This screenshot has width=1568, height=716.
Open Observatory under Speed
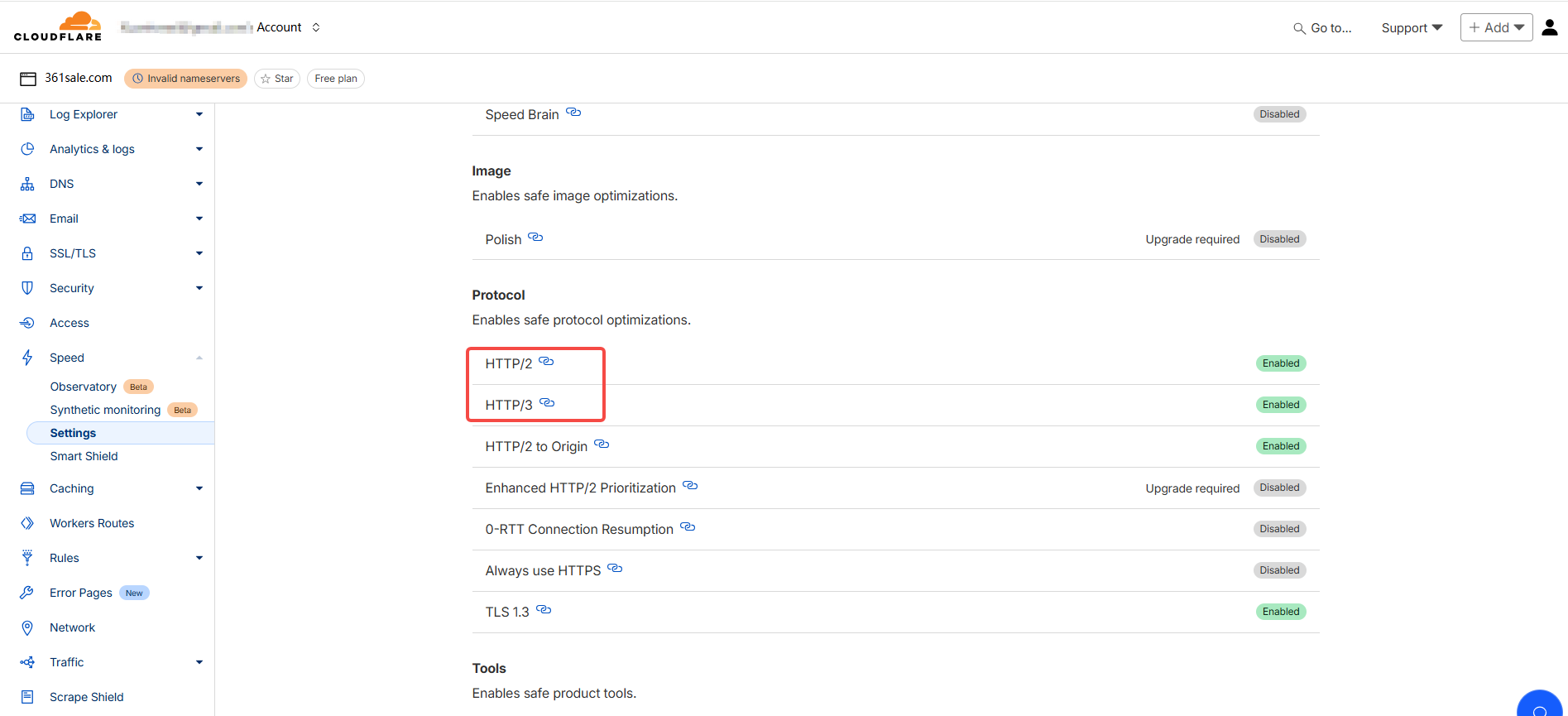pos(83,387)
